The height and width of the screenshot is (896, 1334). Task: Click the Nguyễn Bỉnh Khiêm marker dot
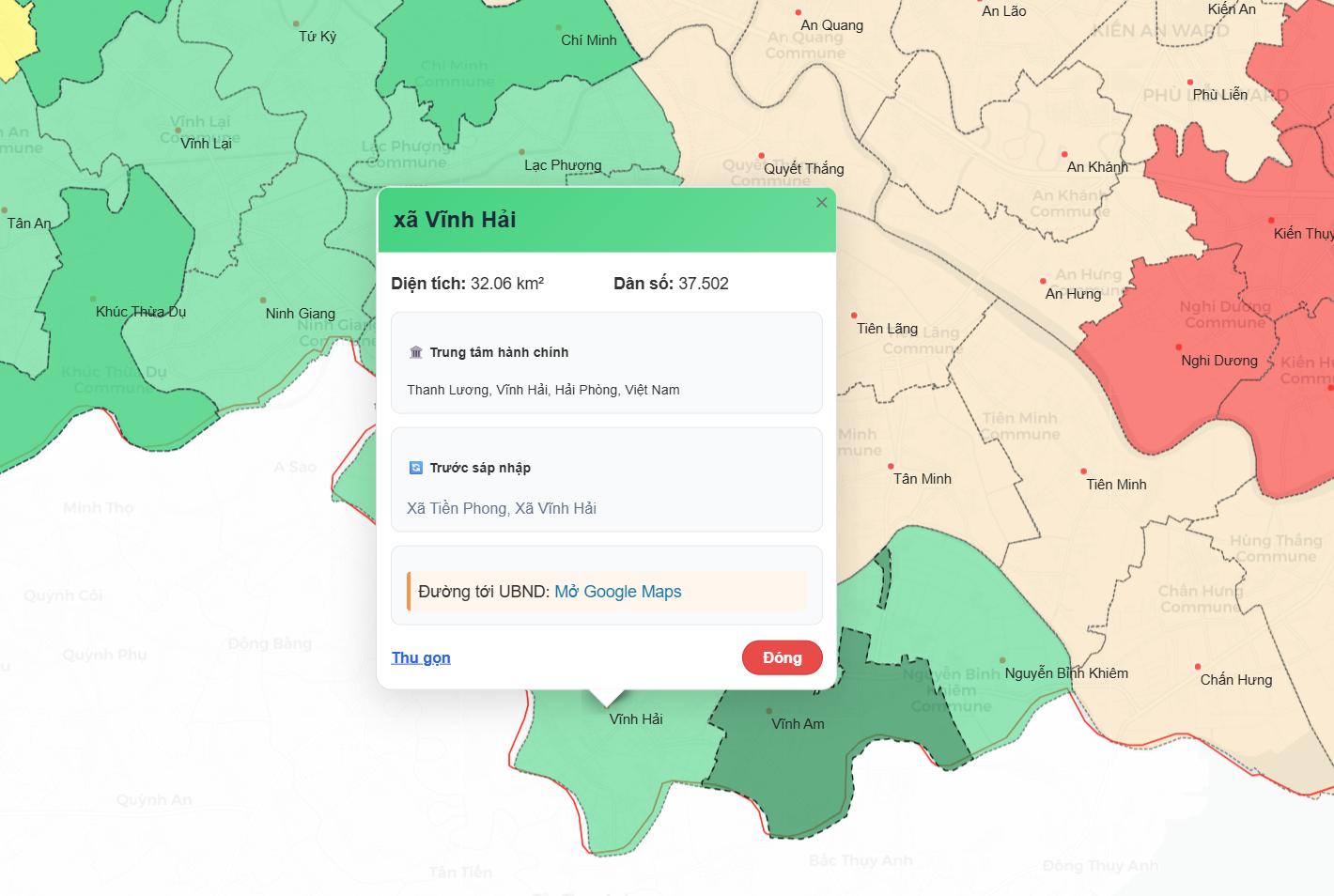coord(1002,660)
